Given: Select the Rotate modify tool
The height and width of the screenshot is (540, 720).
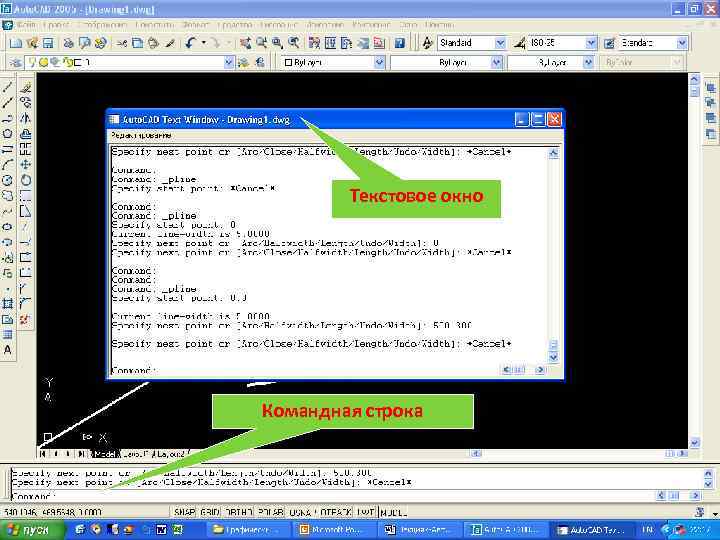Looking at the screenshot, I should pos(25,180).
